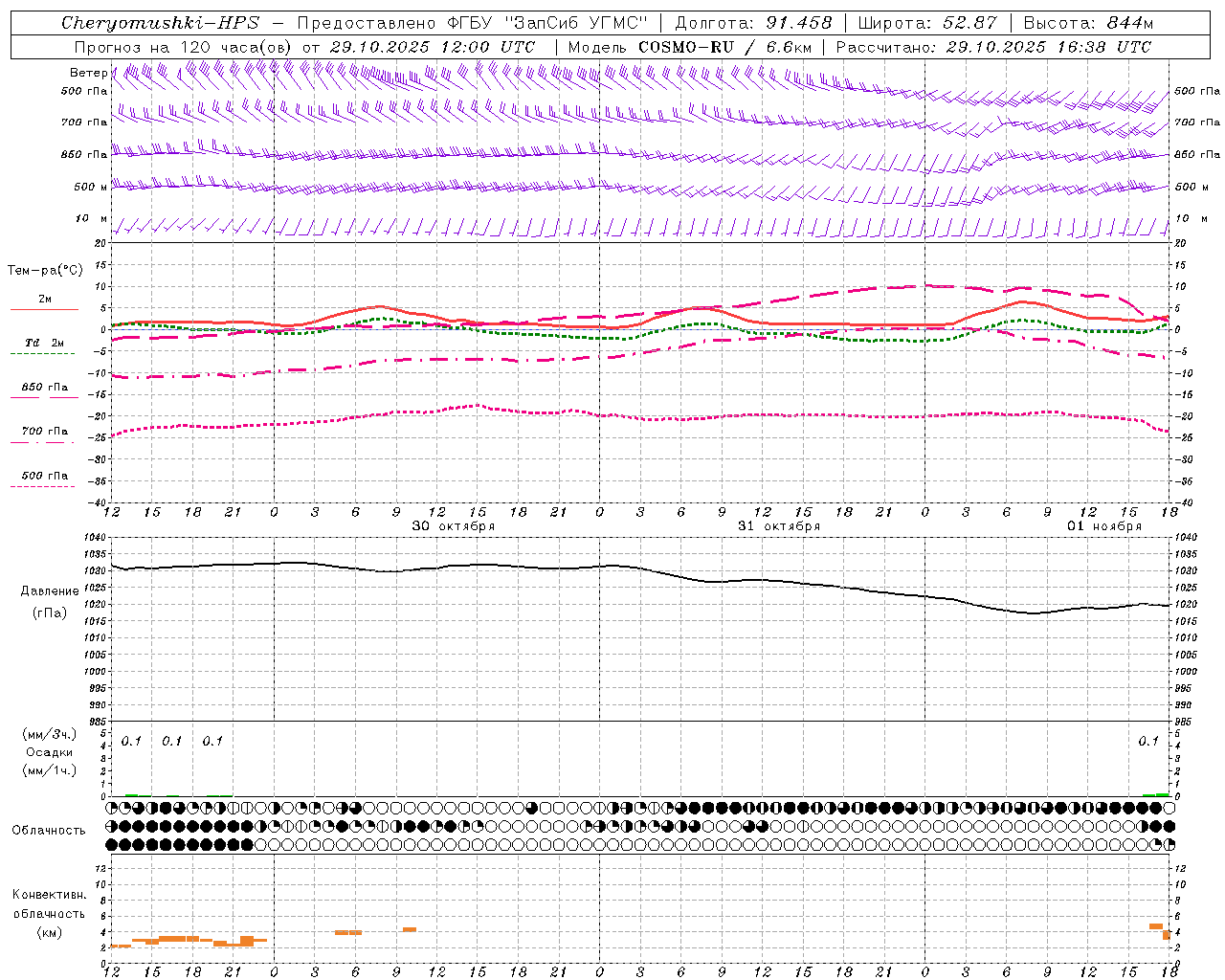Click the longitude value Долгота: 91.458
1225x980 pixels.
754,23
